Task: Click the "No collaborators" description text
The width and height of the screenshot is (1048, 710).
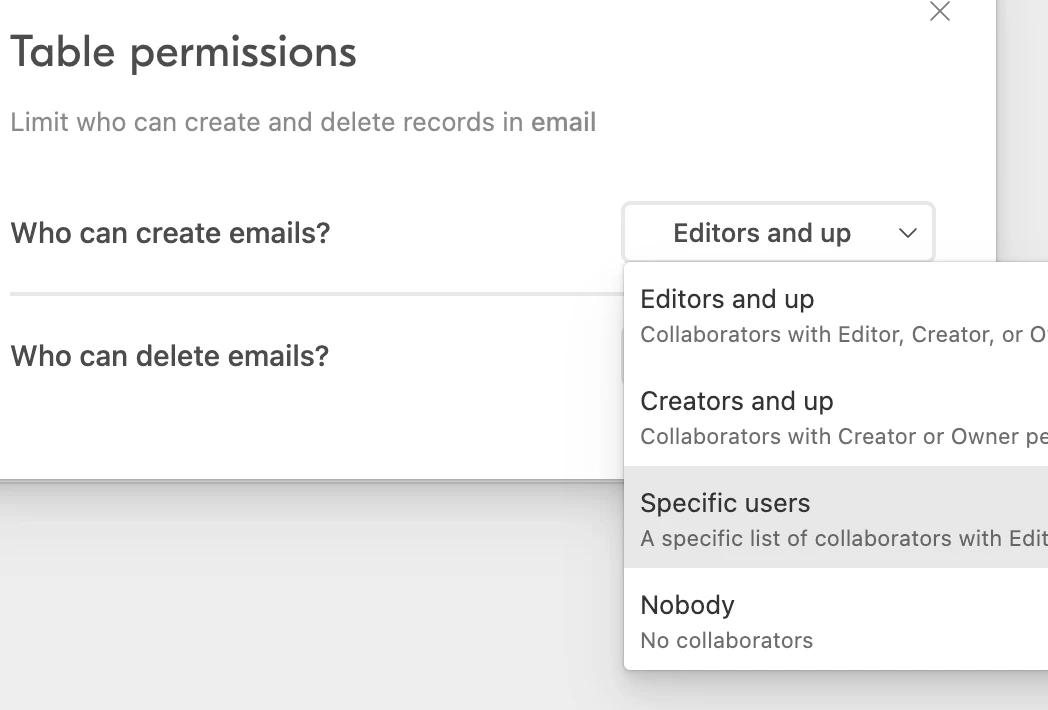Action: pyautogui.click(x=727, y=640)
